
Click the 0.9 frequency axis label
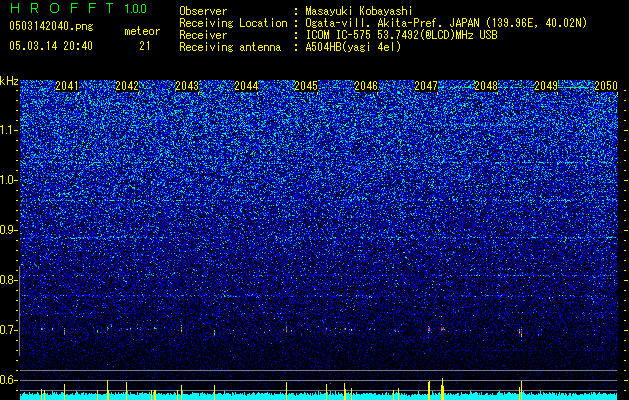tap(8, 230)
